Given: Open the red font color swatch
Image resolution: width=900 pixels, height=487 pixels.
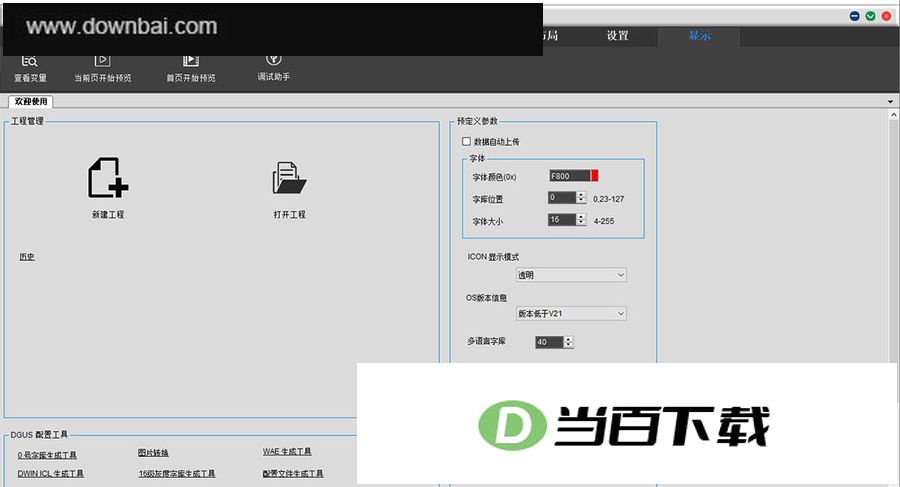Looking at the screenshot, I should pos(595,176).
